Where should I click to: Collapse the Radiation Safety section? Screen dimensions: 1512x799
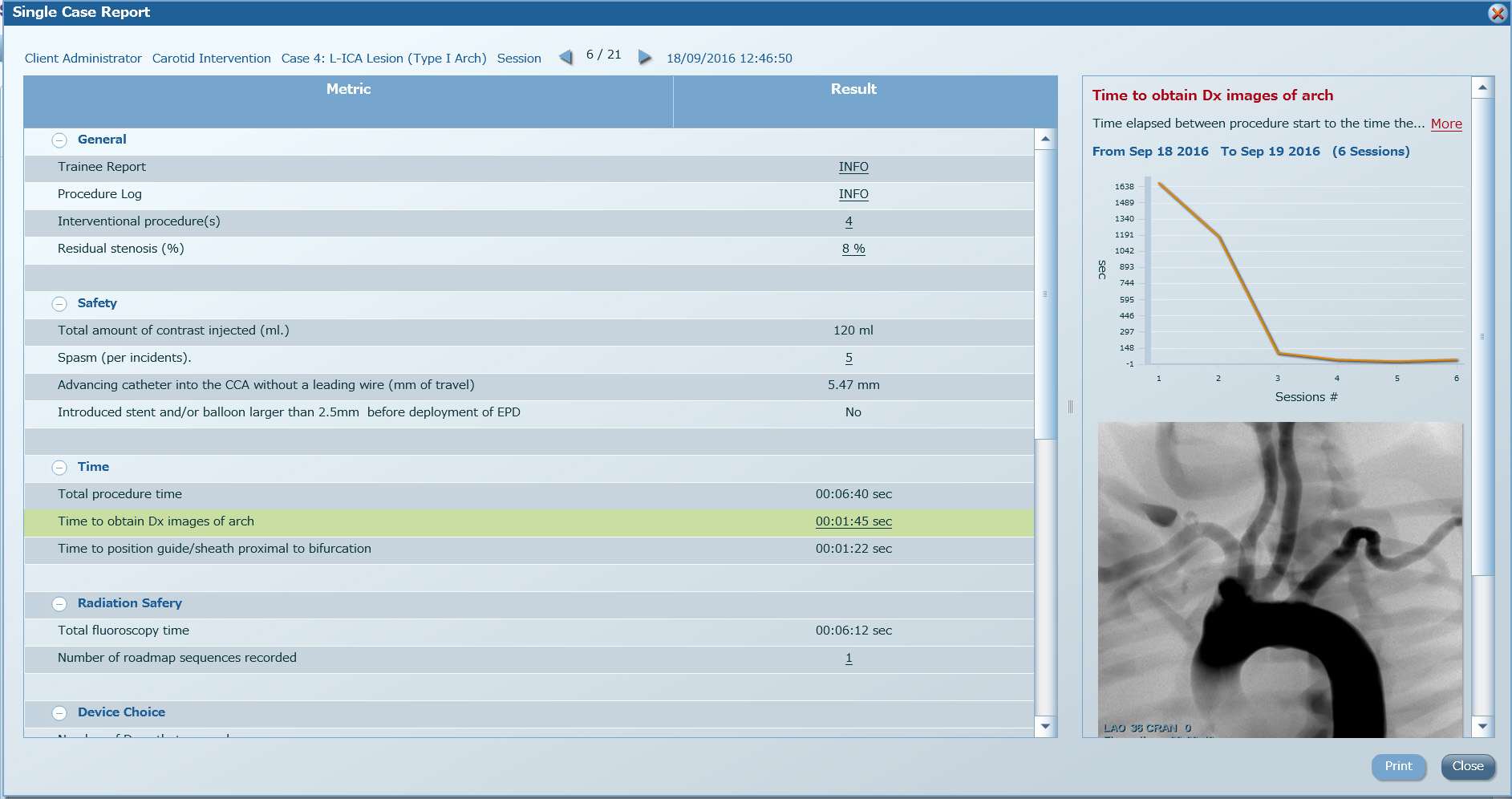click(59, 604)
